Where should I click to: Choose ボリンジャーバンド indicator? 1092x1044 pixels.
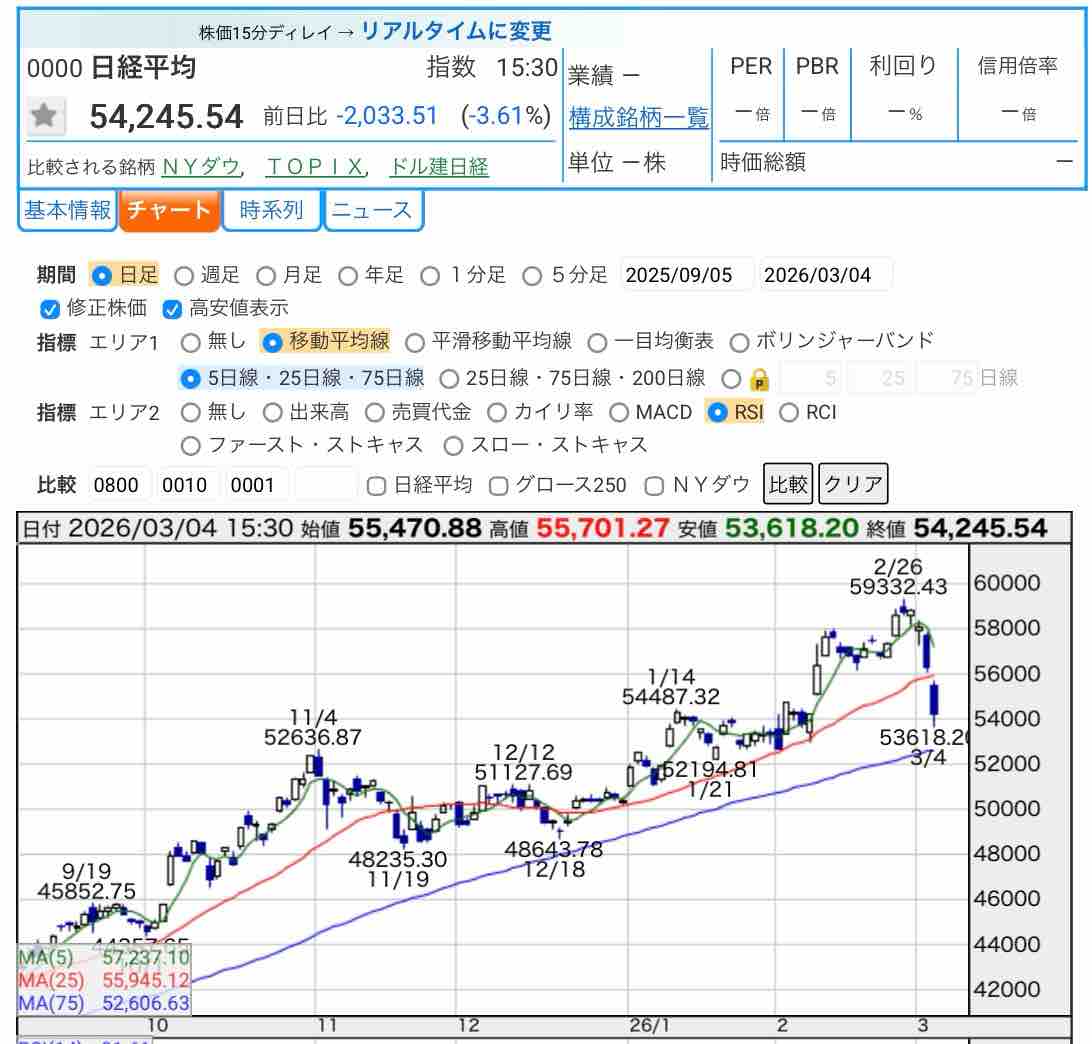pyautogui.click(x=739, y=343)
